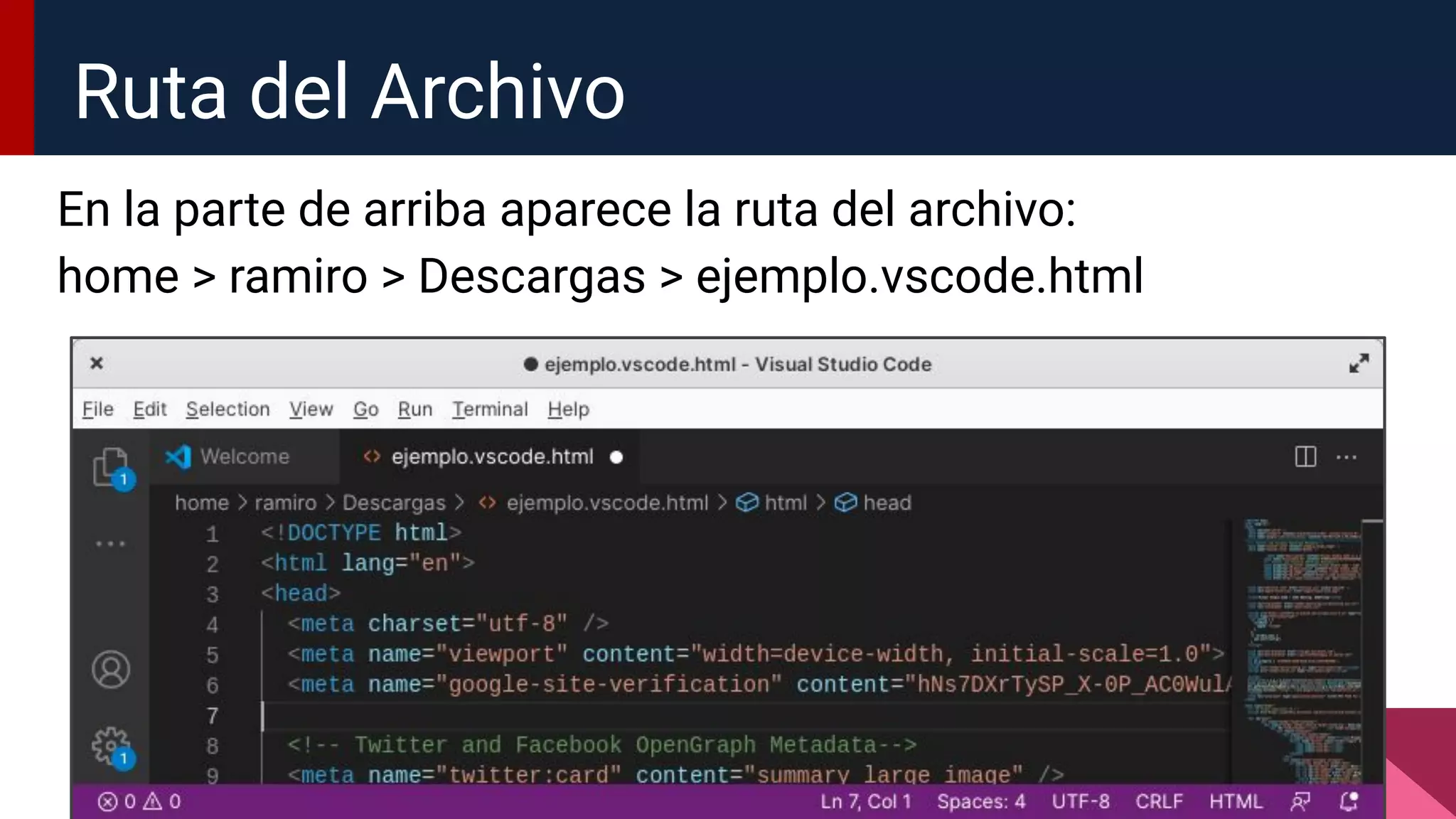
Task: Click the unsaved dot on ejemplo.vscode.html tab
Action: coord(616,457)
